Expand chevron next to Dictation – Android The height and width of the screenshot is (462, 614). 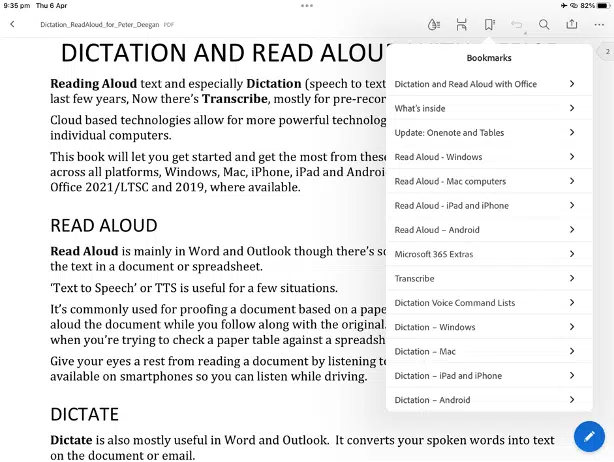pyautogui.click(x=572, y=399)
